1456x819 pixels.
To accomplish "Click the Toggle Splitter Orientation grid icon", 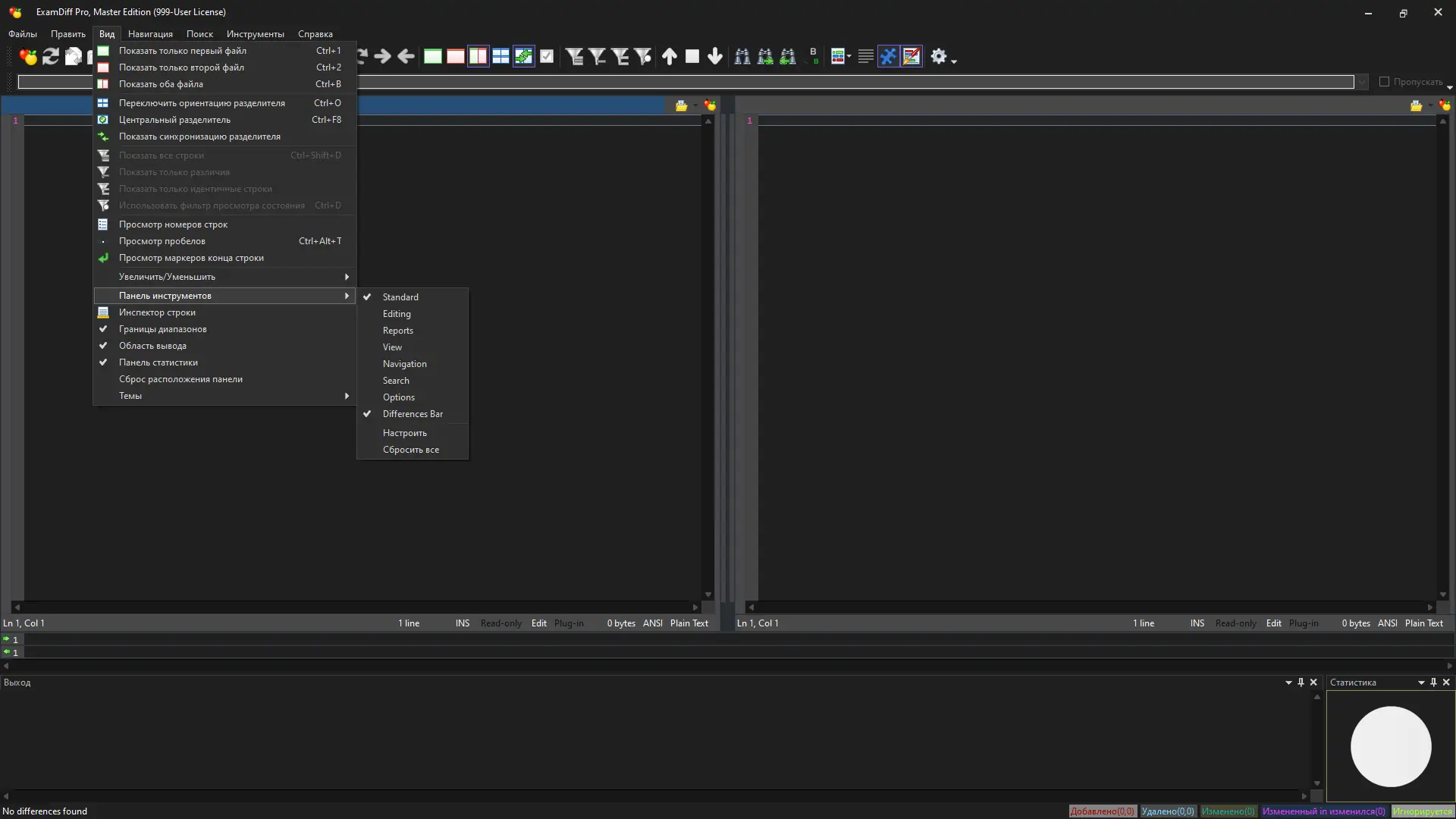I will point(500,56).
